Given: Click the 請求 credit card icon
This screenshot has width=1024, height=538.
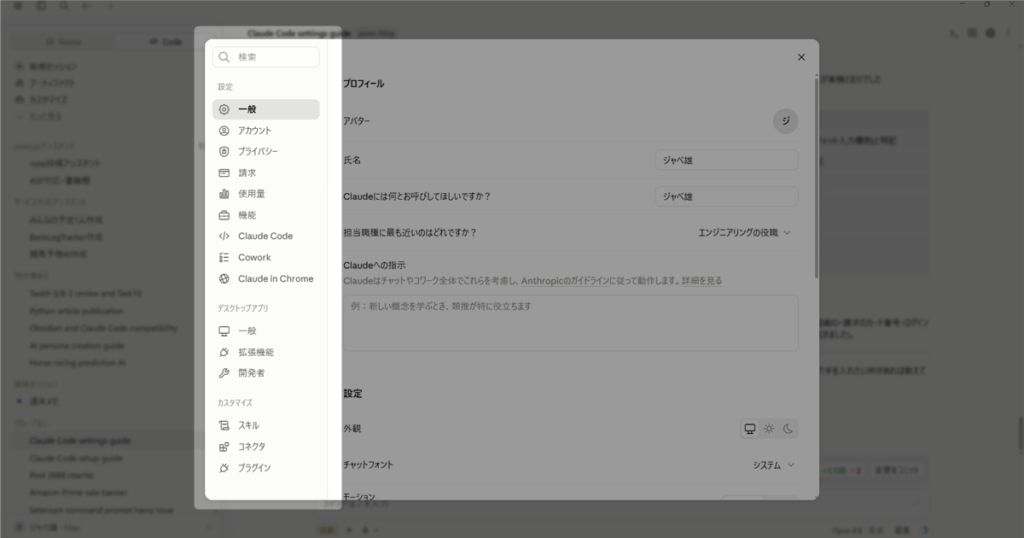Looking at the screenshot, I should [224, 173].
